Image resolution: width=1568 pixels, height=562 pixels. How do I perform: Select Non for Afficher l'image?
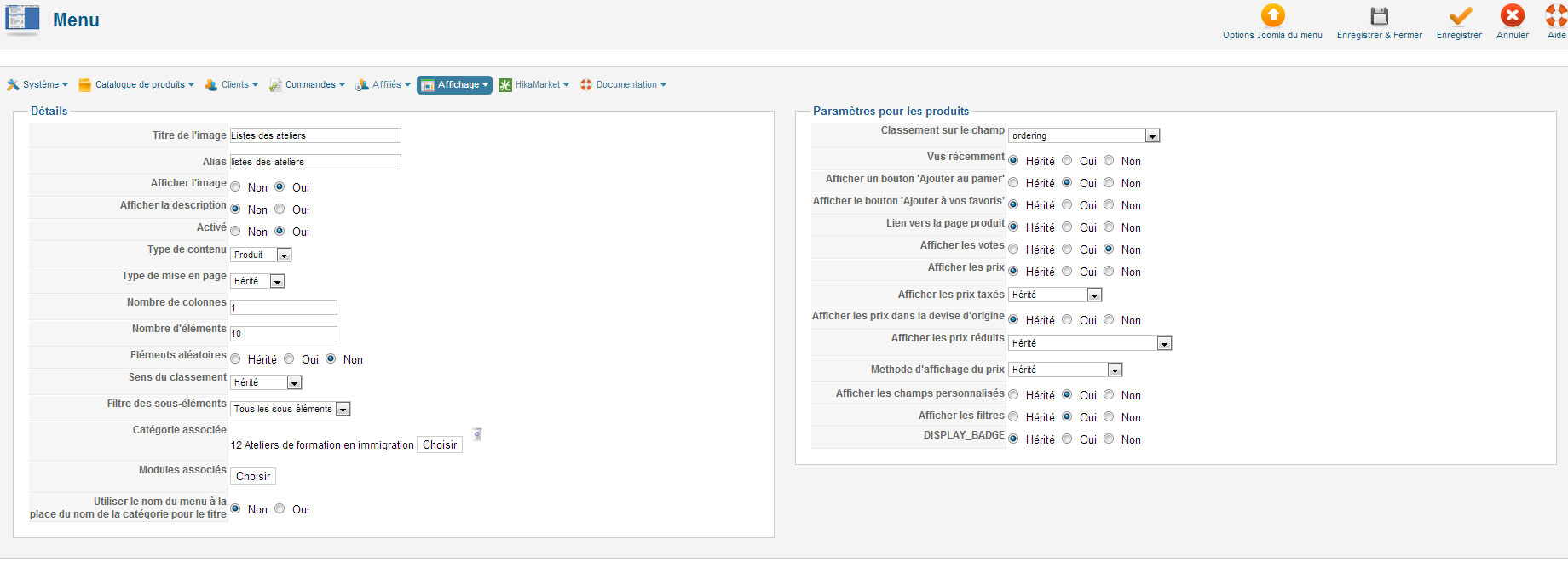point(235,186)
